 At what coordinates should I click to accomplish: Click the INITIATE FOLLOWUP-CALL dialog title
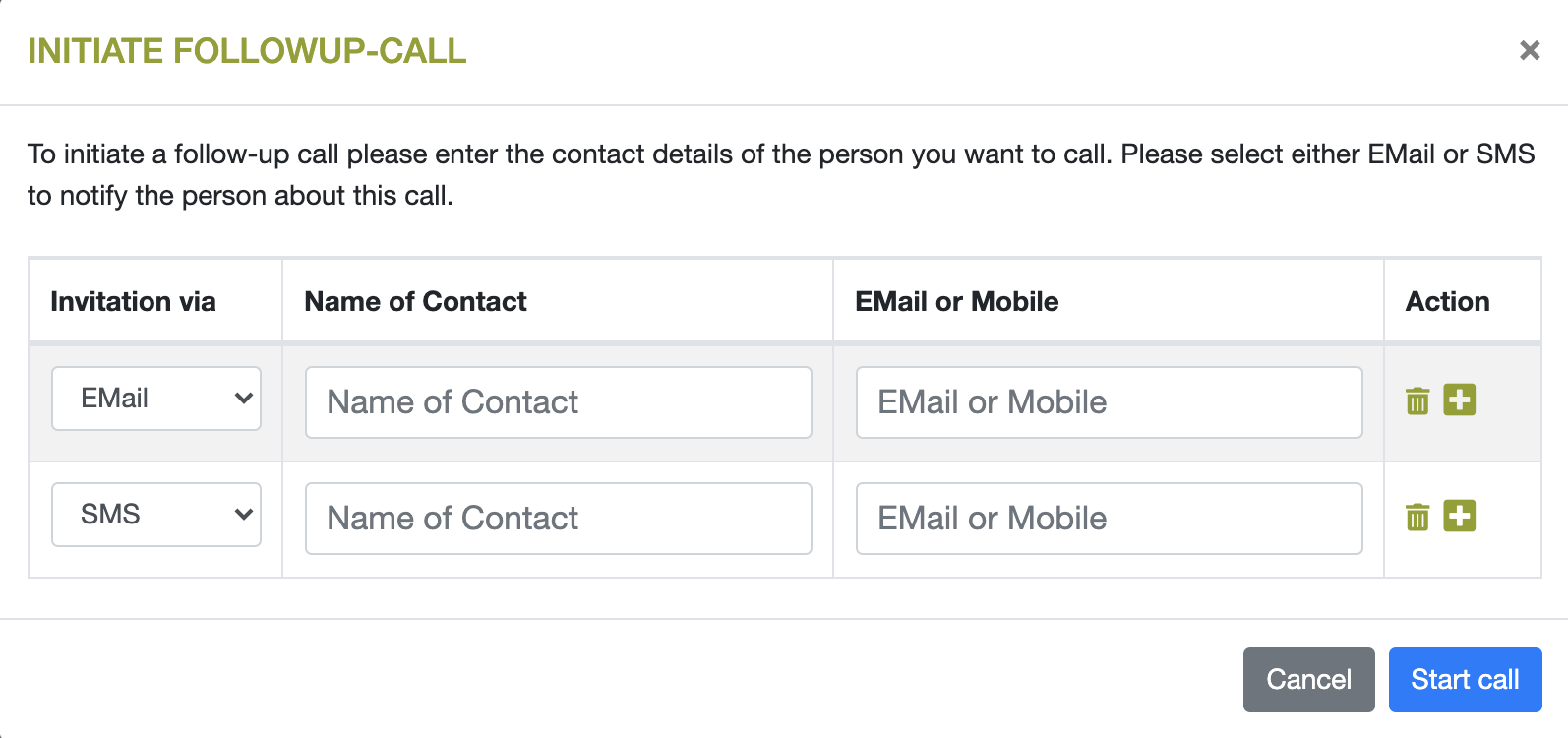(x=247, y=51)
